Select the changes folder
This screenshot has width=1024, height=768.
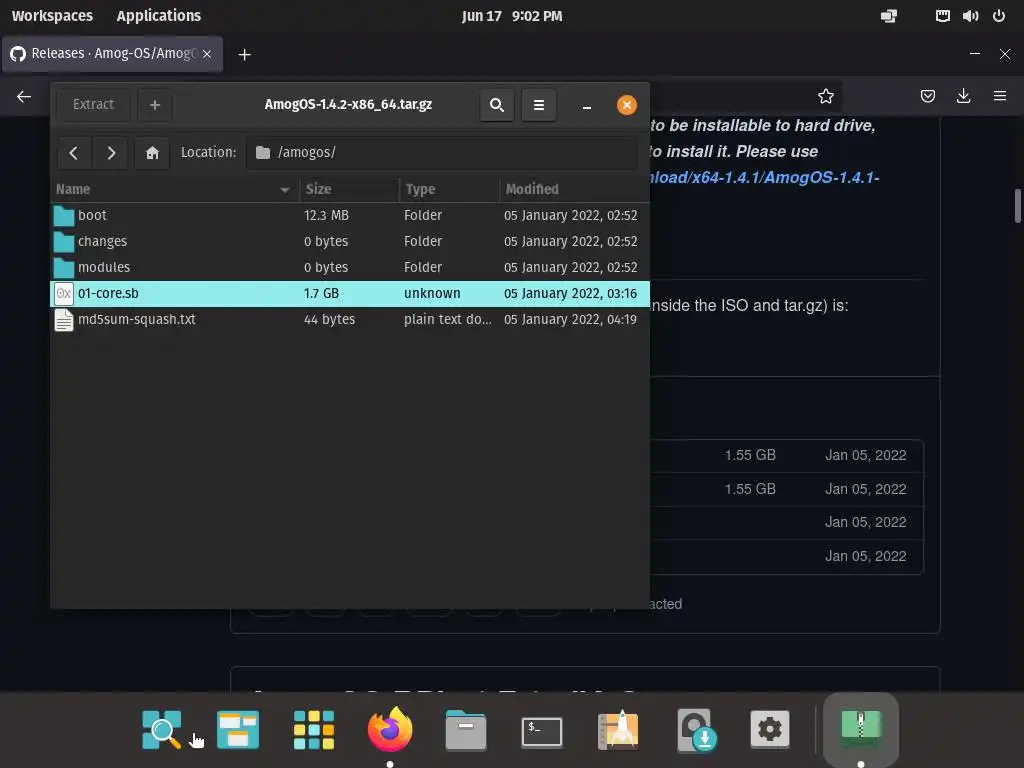[x=350, y=242]
